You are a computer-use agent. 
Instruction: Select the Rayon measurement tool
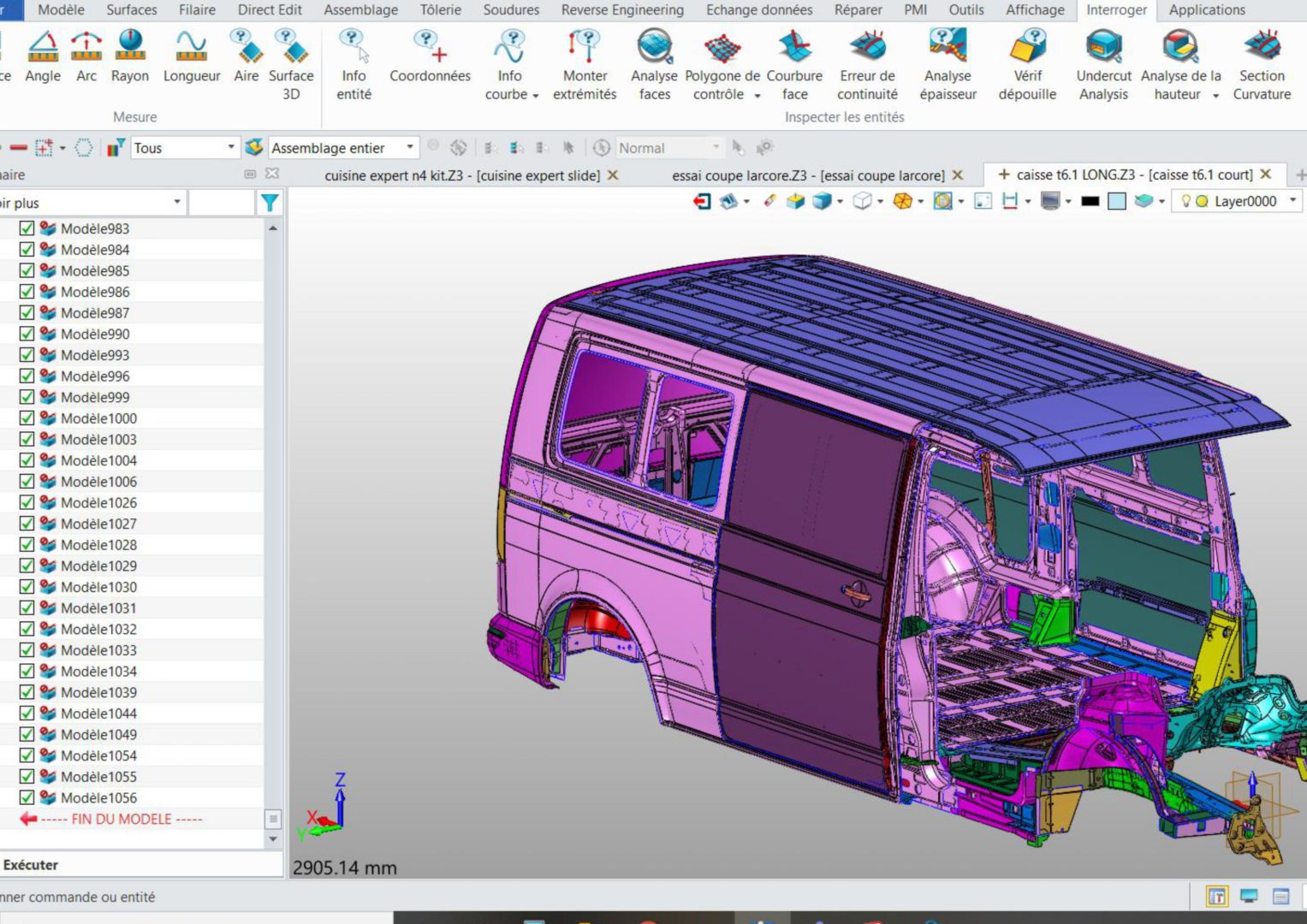[x=130, y=56]
